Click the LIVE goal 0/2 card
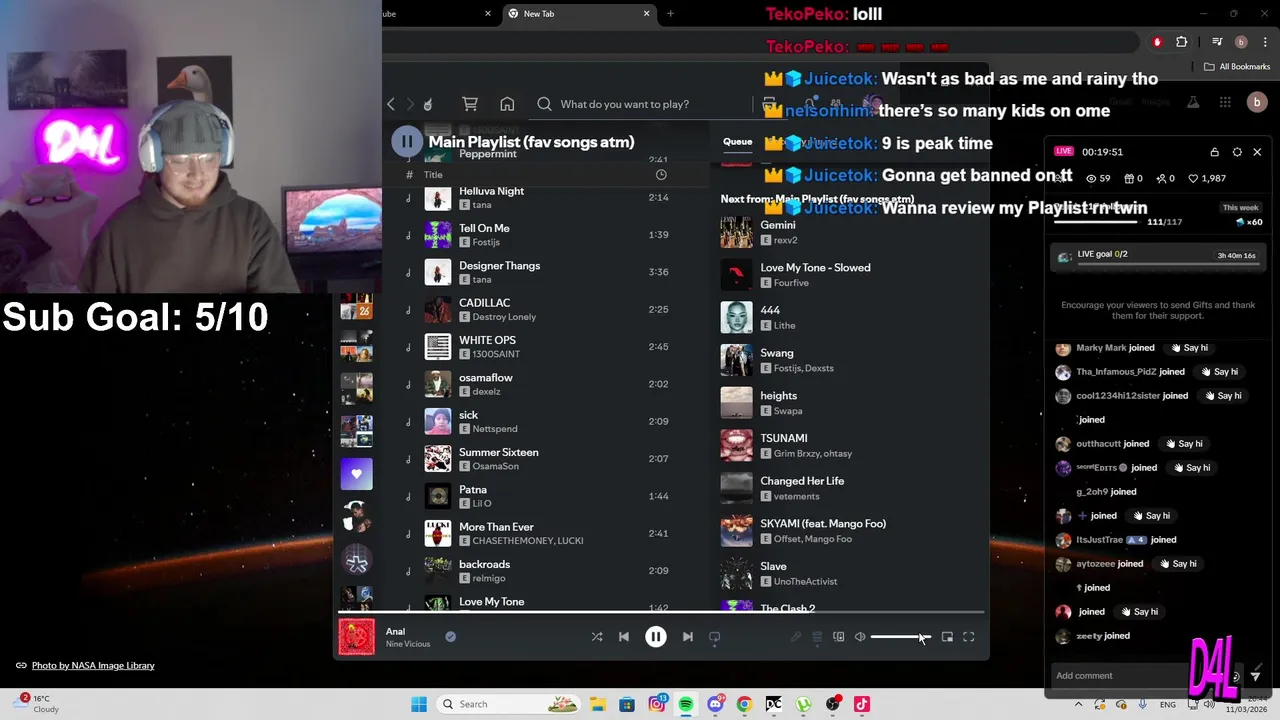The height and width of the screenshot is (720, 1280). coord(1158,255)
